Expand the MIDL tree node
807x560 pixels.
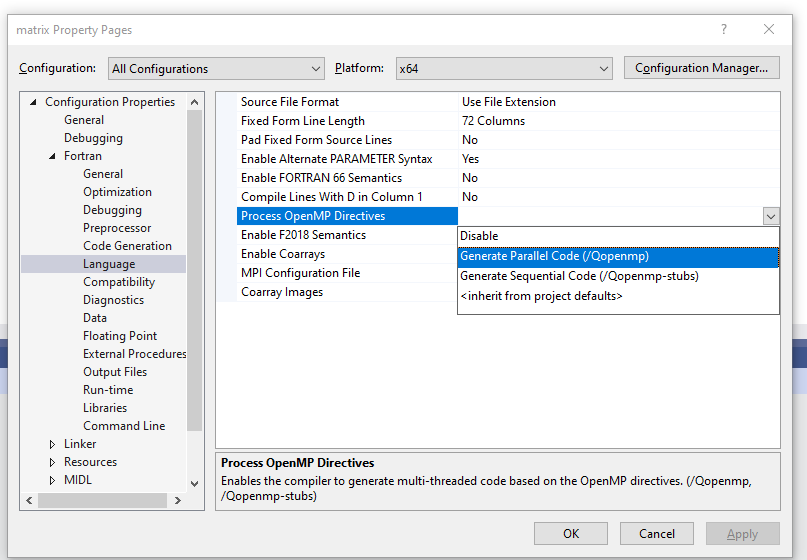[53, 480]
